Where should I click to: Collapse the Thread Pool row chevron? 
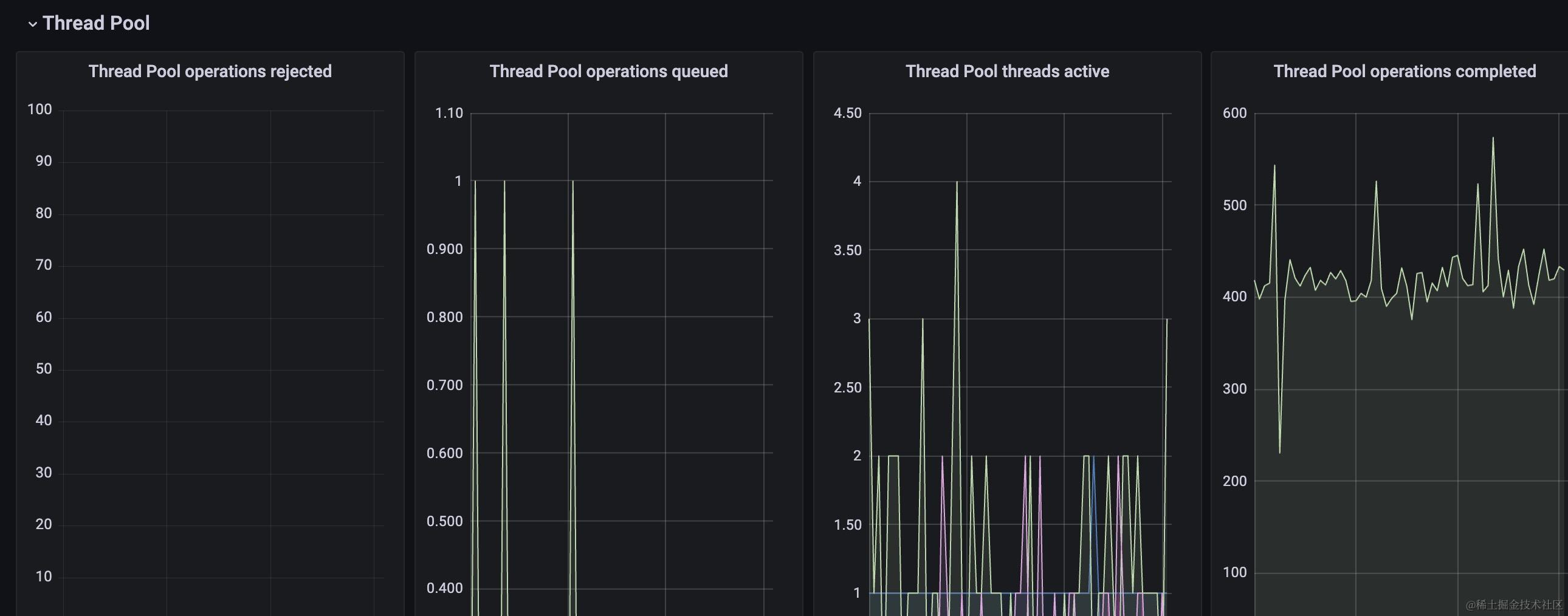click(33, 24)
